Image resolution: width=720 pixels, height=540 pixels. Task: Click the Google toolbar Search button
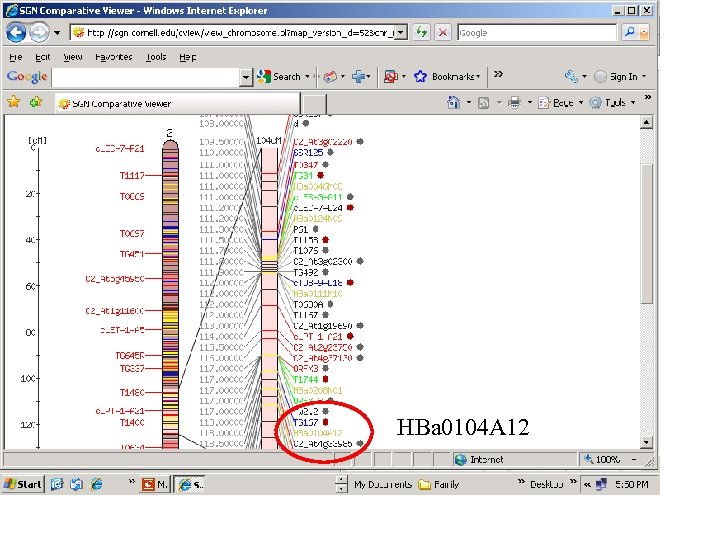point(279,77)
